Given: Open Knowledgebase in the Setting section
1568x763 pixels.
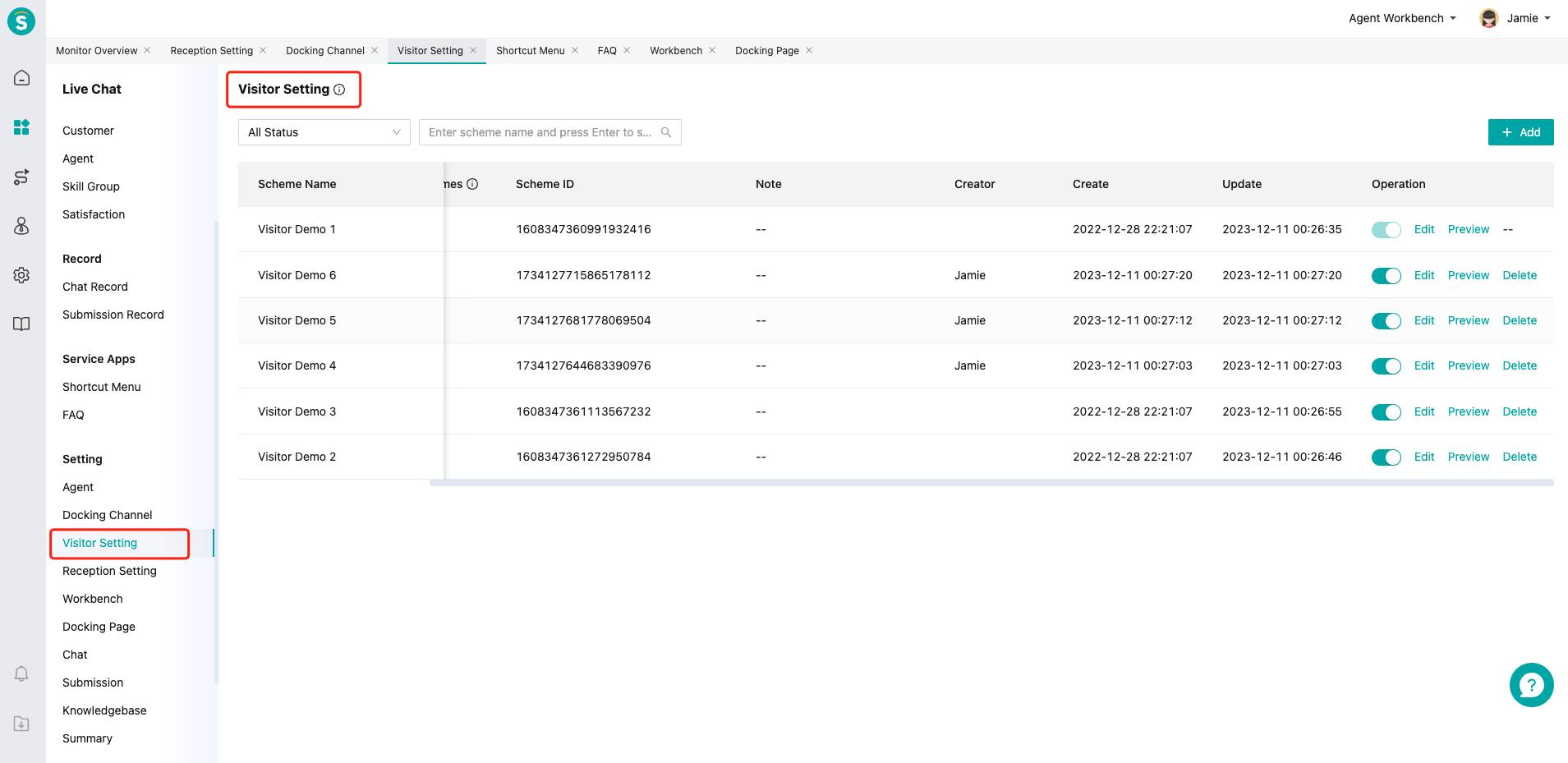Looking at the screenshot, I should [x=104, y=710].
